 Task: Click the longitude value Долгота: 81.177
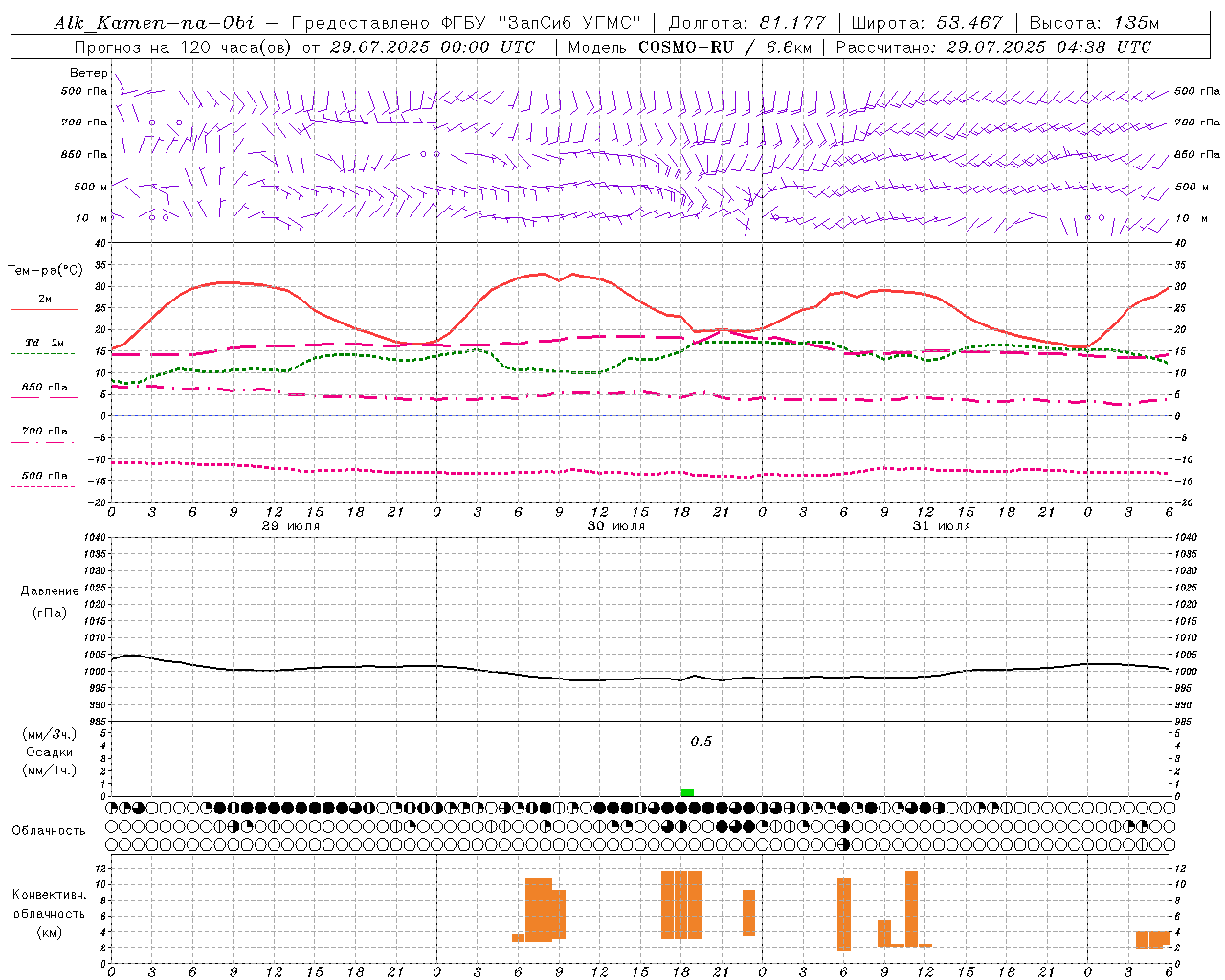pyautogui.click(x=746, y=23)
